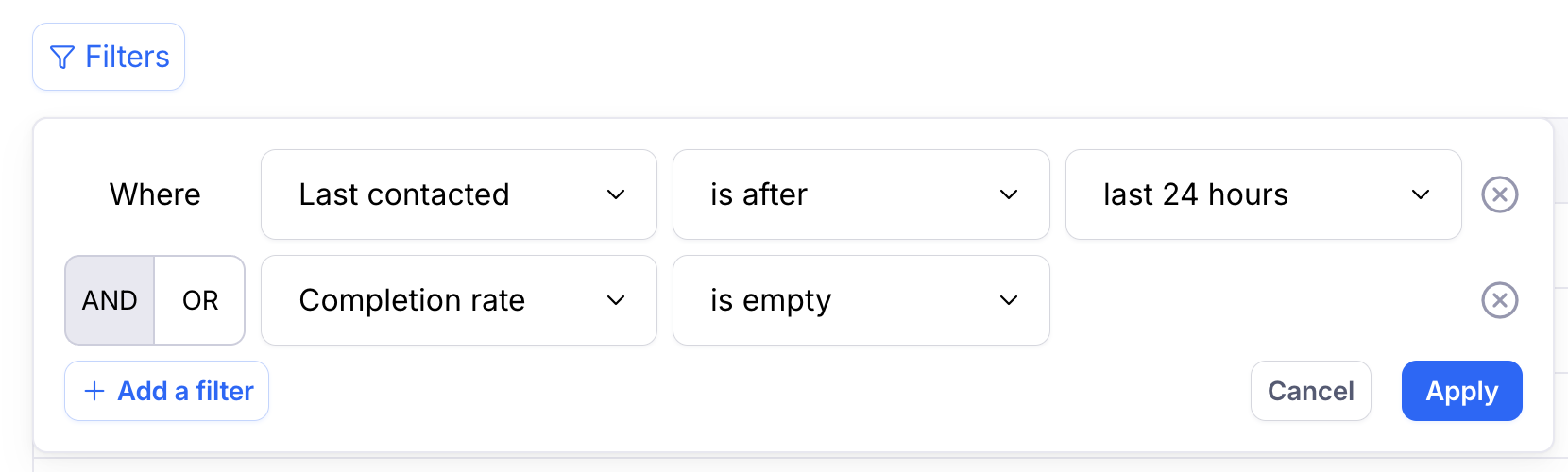Click the chevron arrow in Completion rate field
Viewport: 1568px width, 472px height.
[616, 300]
